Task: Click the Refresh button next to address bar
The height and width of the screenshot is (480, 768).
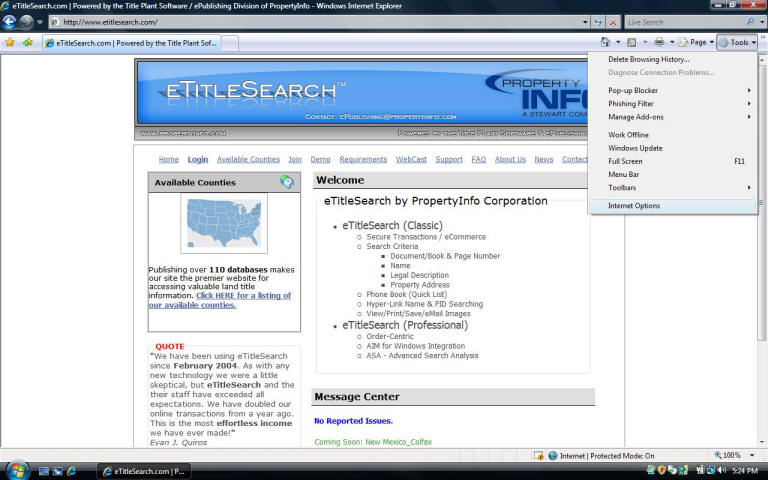Action: tap(598, 22)
